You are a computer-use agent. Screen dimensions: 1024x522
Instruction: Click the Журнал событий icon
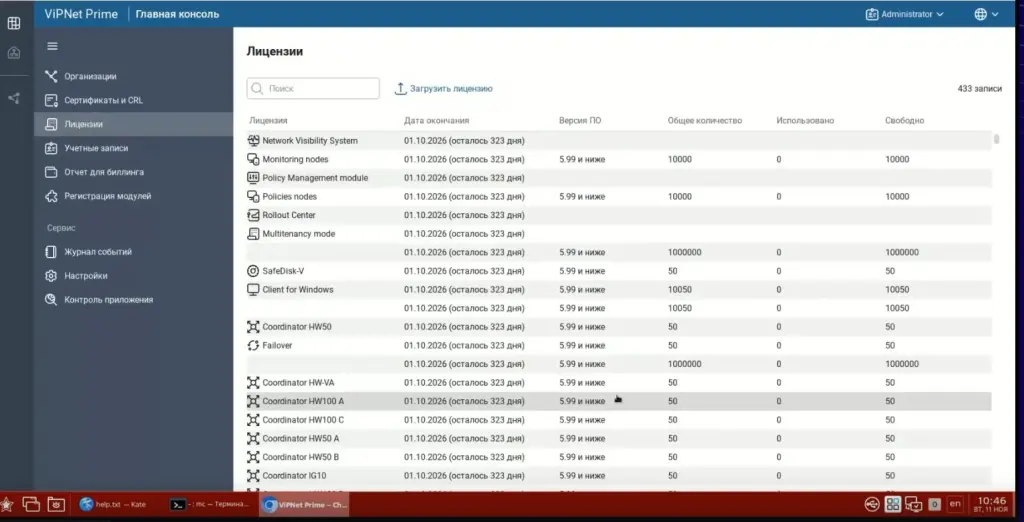tap(51, 252)
